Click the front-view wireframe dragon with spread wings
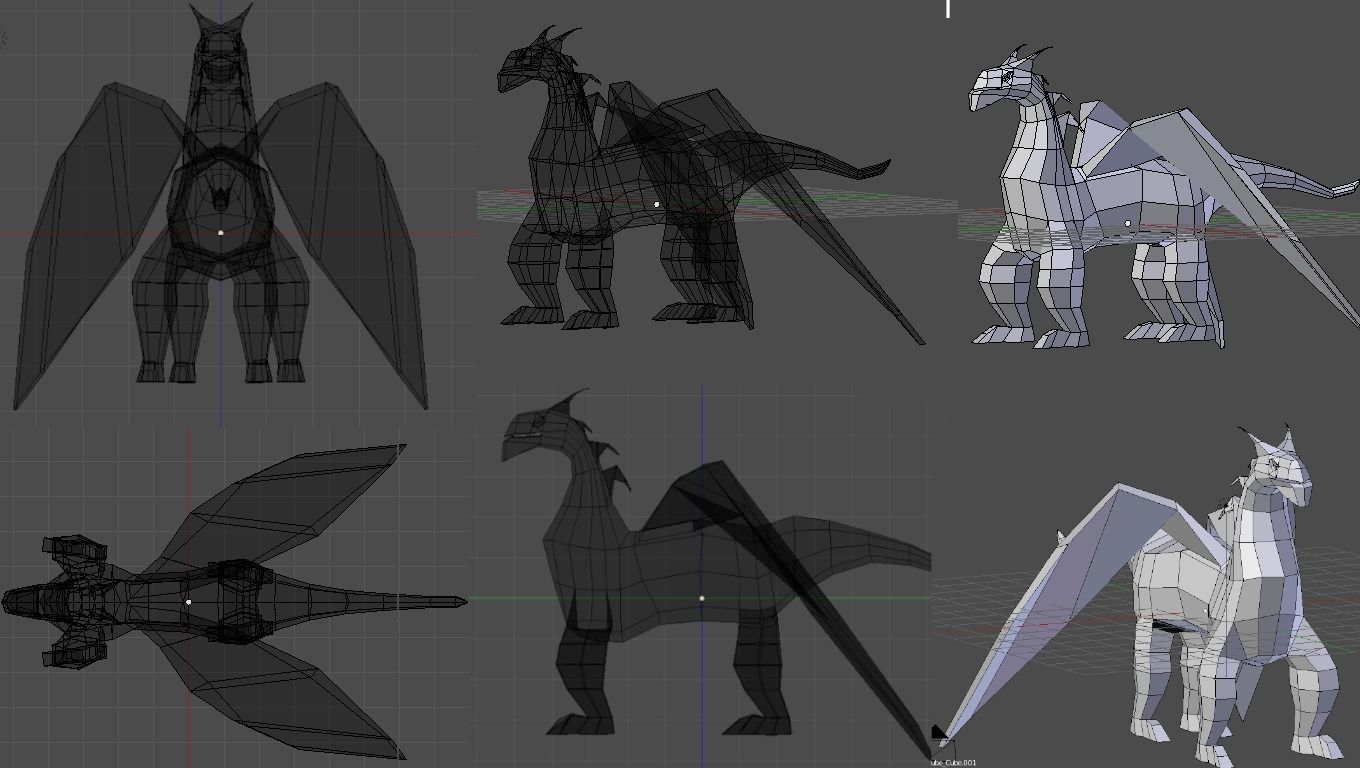This screenshot has height=768, width=1360. coord(221,206)
